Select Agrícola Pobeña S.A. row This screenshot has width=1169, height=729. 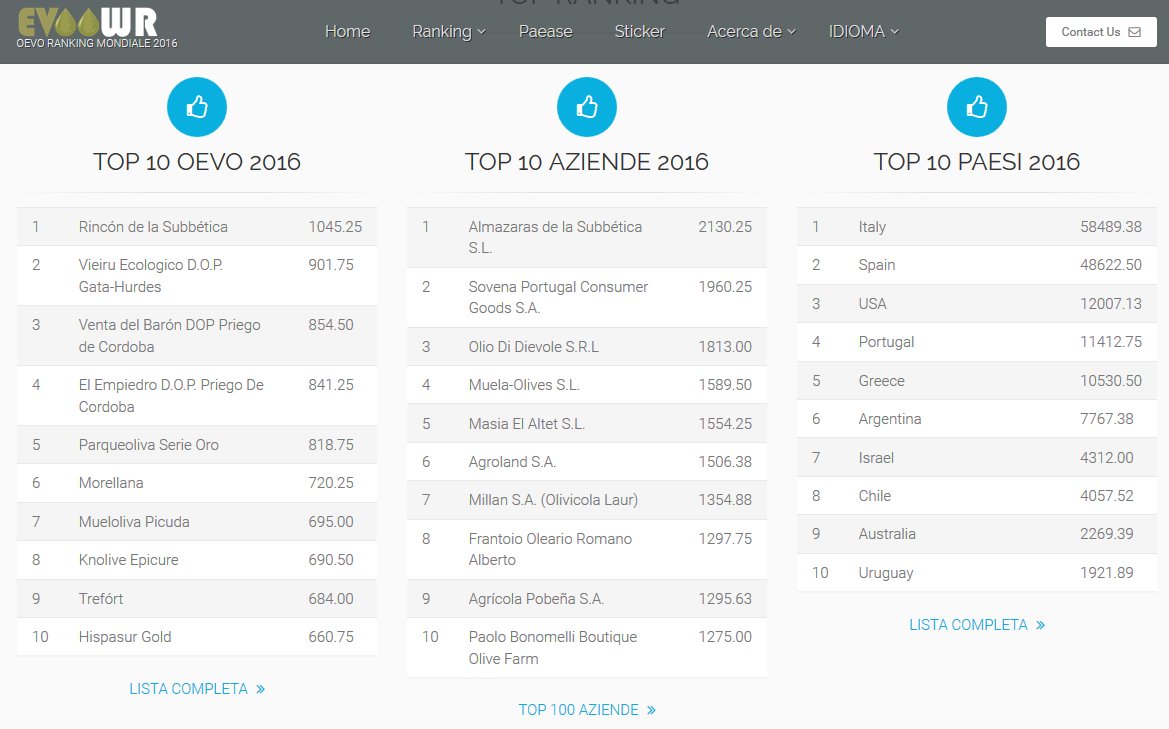coord(587,599)
